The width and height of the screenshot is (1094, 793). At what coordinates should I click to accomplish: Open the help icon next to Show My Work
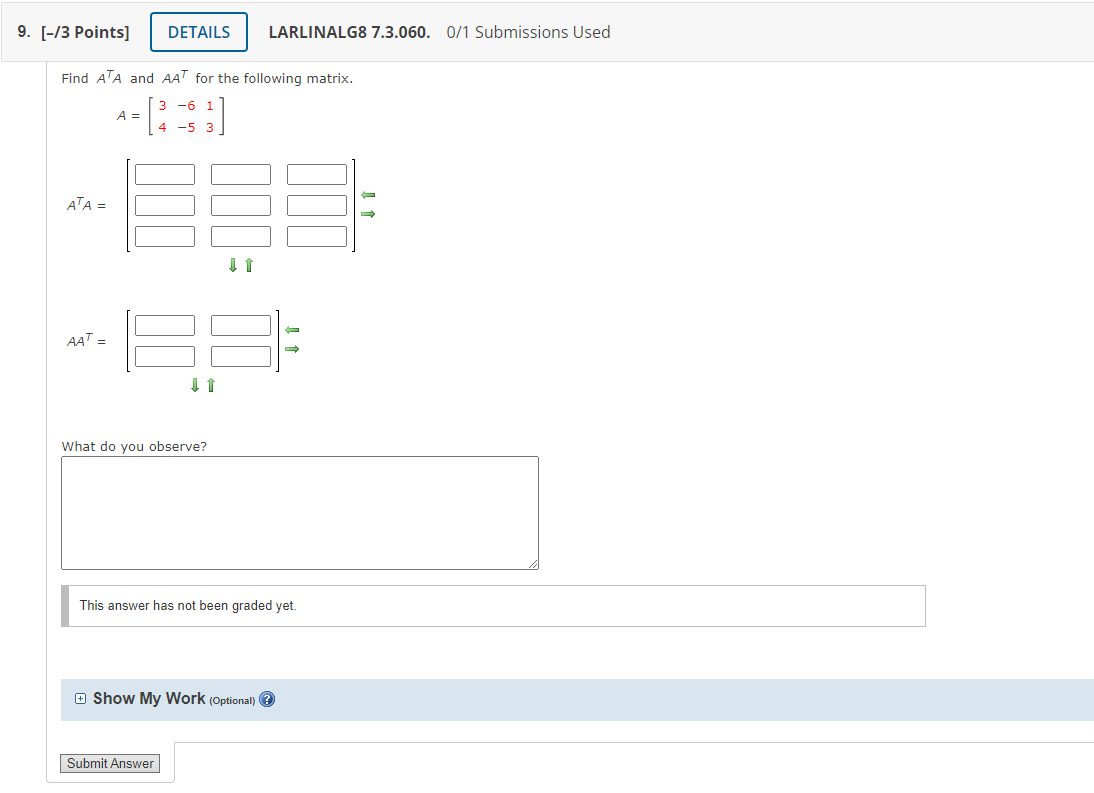tap(266, 699)
